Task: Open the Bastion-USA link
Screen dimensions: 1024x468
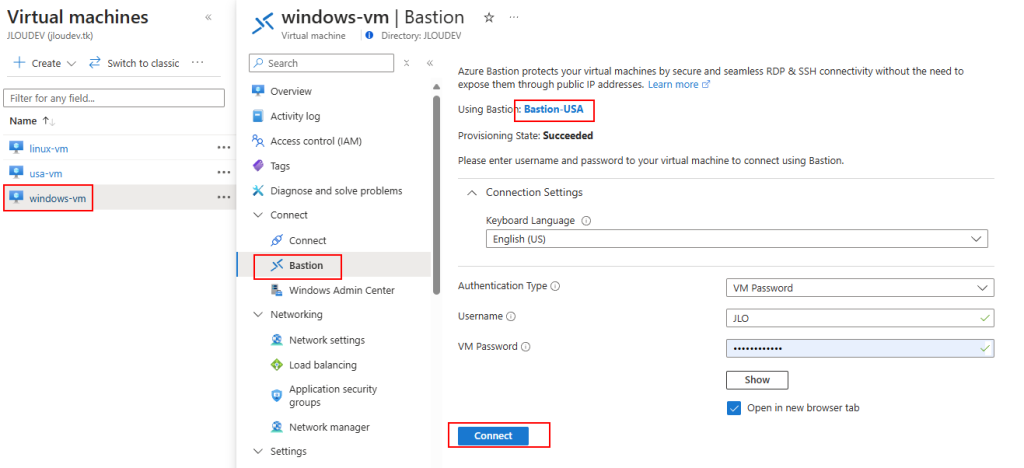Action: (x=554, y=110)
